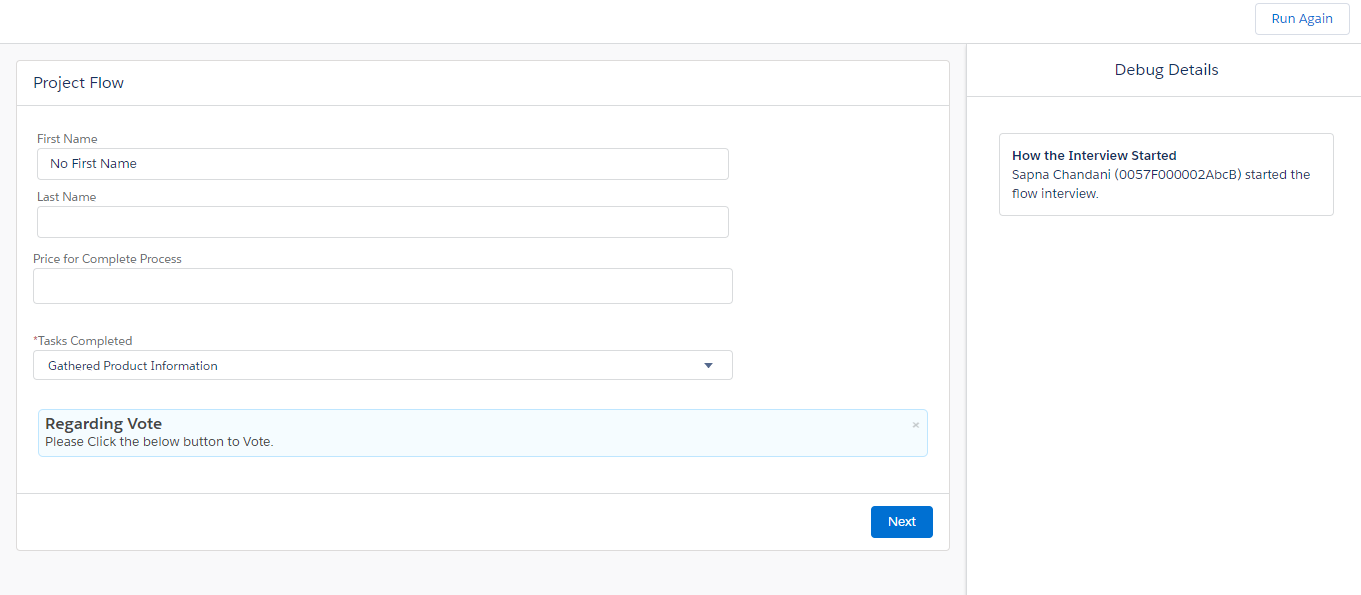1361x595 pixels.
Task: Click the Project Flow heading
Action: tap(78, 83)
